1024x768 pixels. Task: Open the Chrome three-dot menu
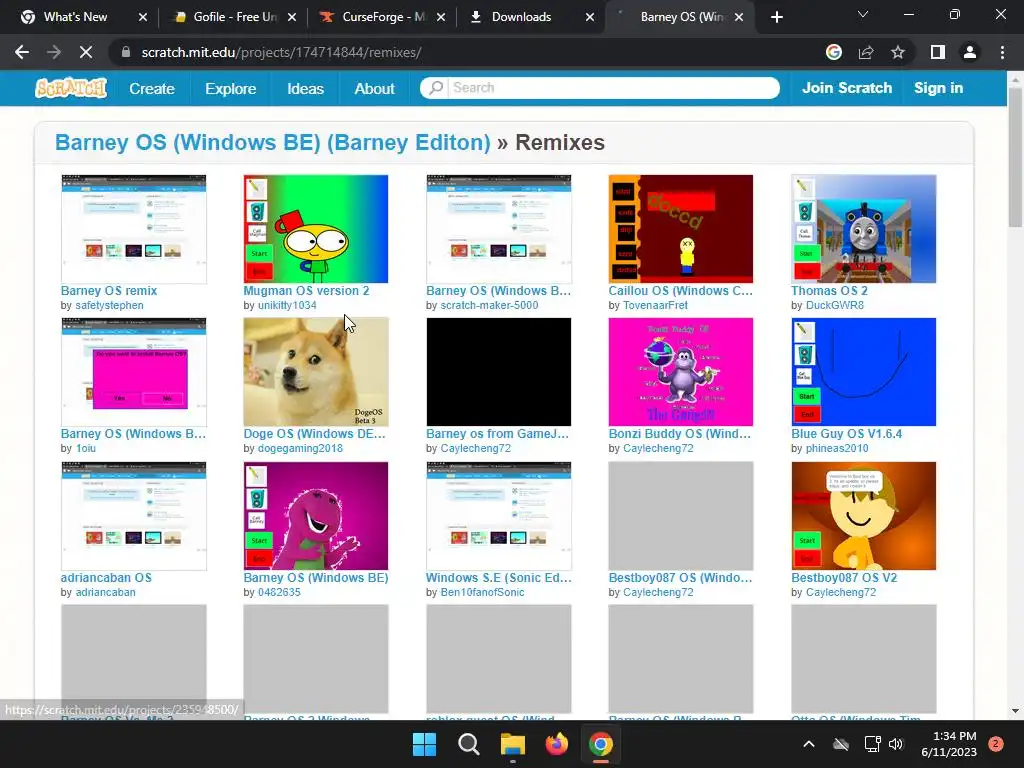click(1002, 52)
